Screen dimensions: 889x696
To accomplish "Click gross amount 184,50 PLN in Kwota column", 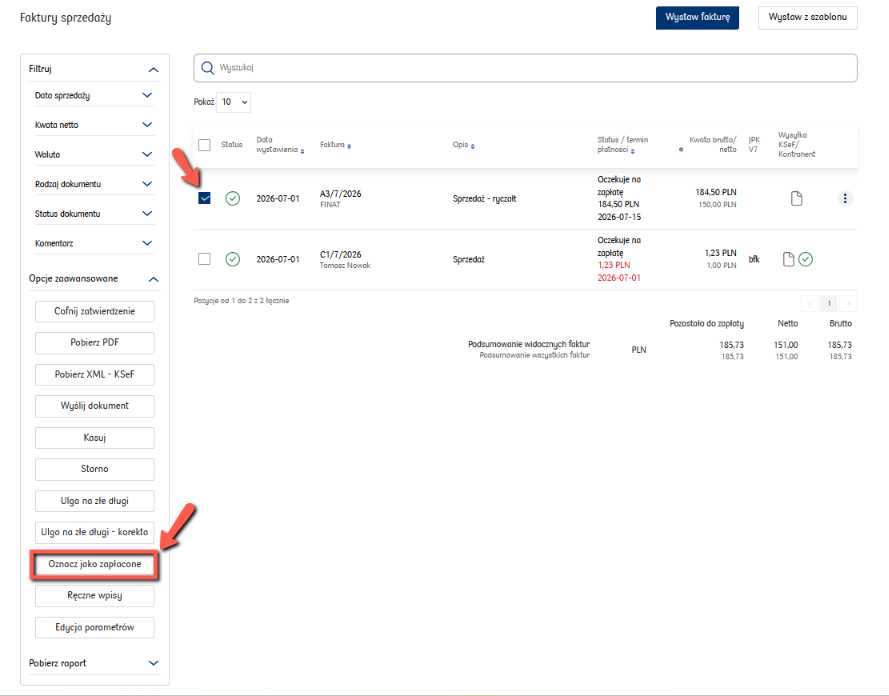I will coord(716,192).
